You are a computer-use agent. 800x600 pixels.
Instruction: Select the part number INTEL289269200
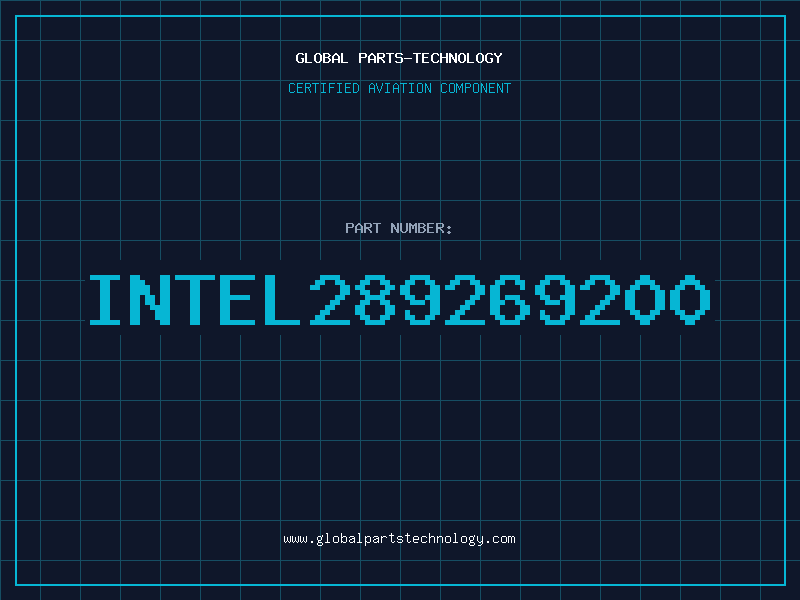(x=400, y=300)
